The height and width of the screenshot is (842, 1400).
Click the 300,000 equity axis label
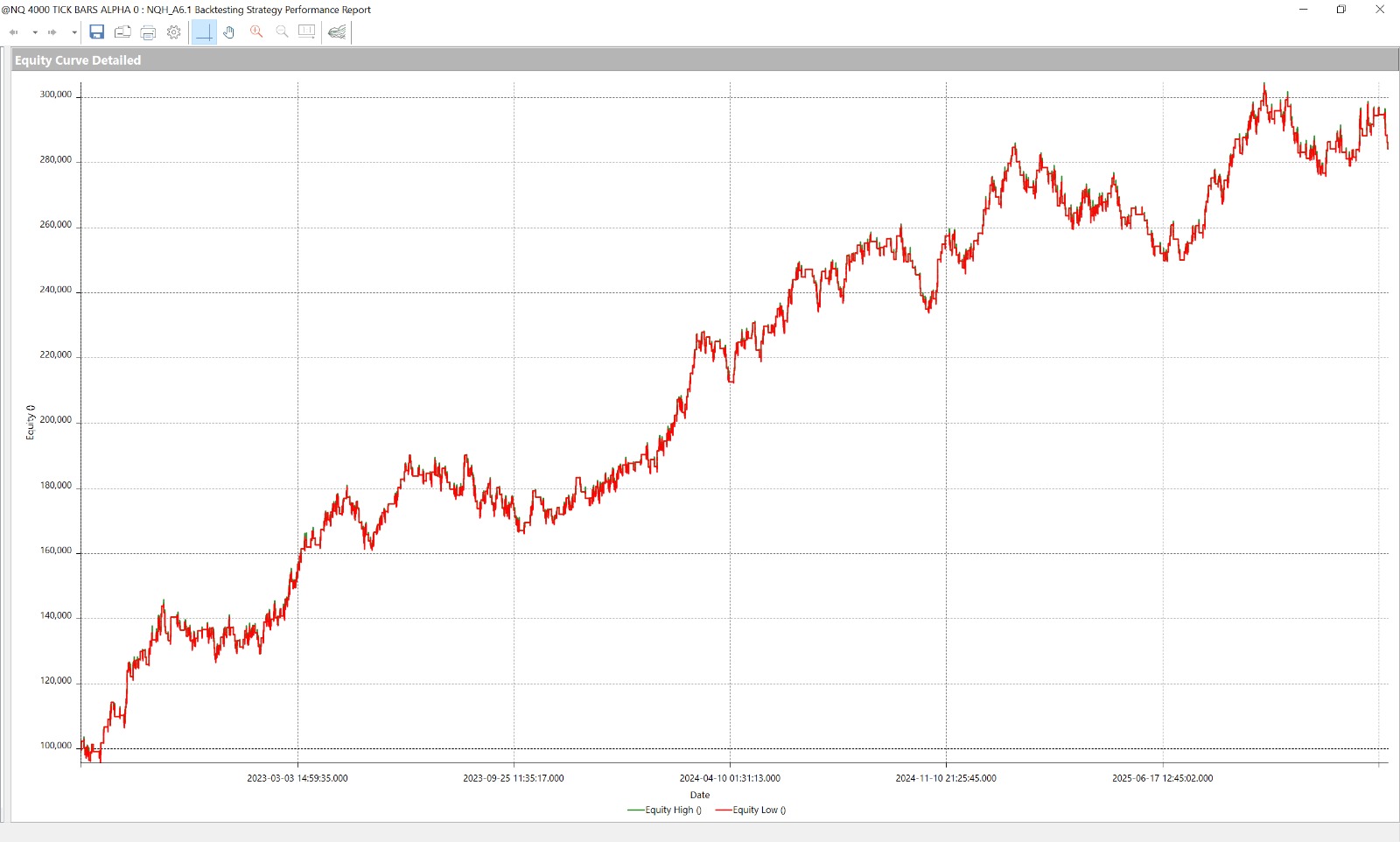(x=56, y=95)
